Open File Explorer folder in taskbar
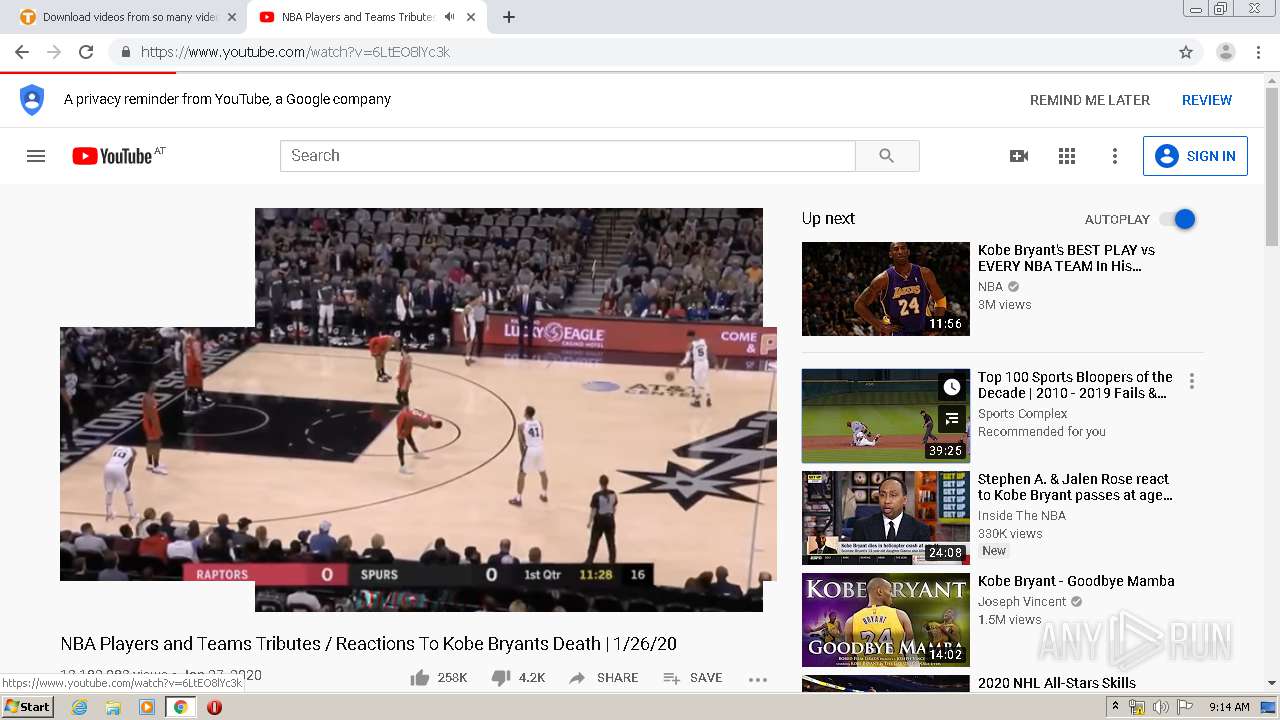Screen dimensions: 1280x720 [x=113, y=707]
